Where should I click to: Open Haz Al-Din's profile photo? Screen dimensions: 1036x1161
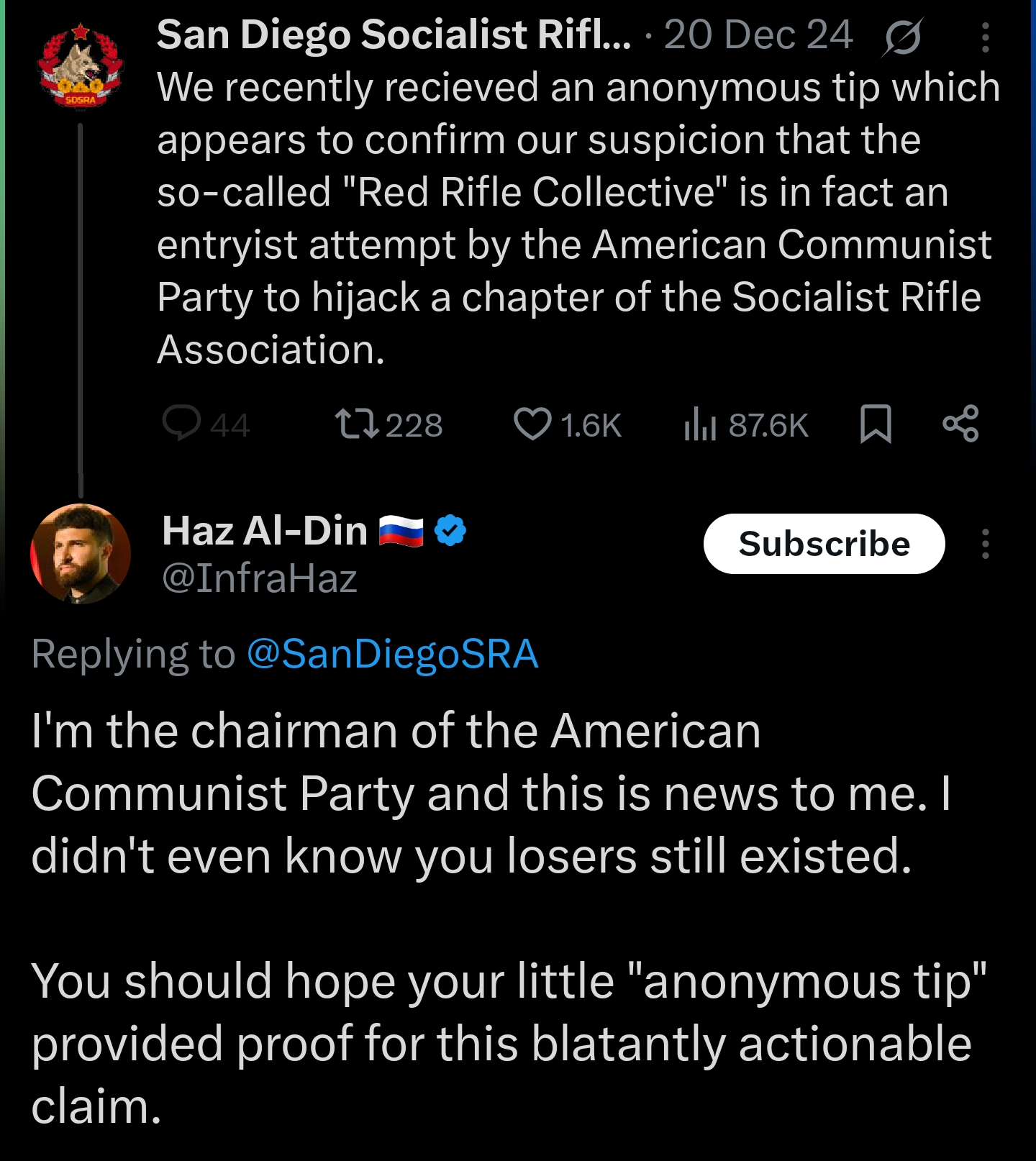(81, 553)
